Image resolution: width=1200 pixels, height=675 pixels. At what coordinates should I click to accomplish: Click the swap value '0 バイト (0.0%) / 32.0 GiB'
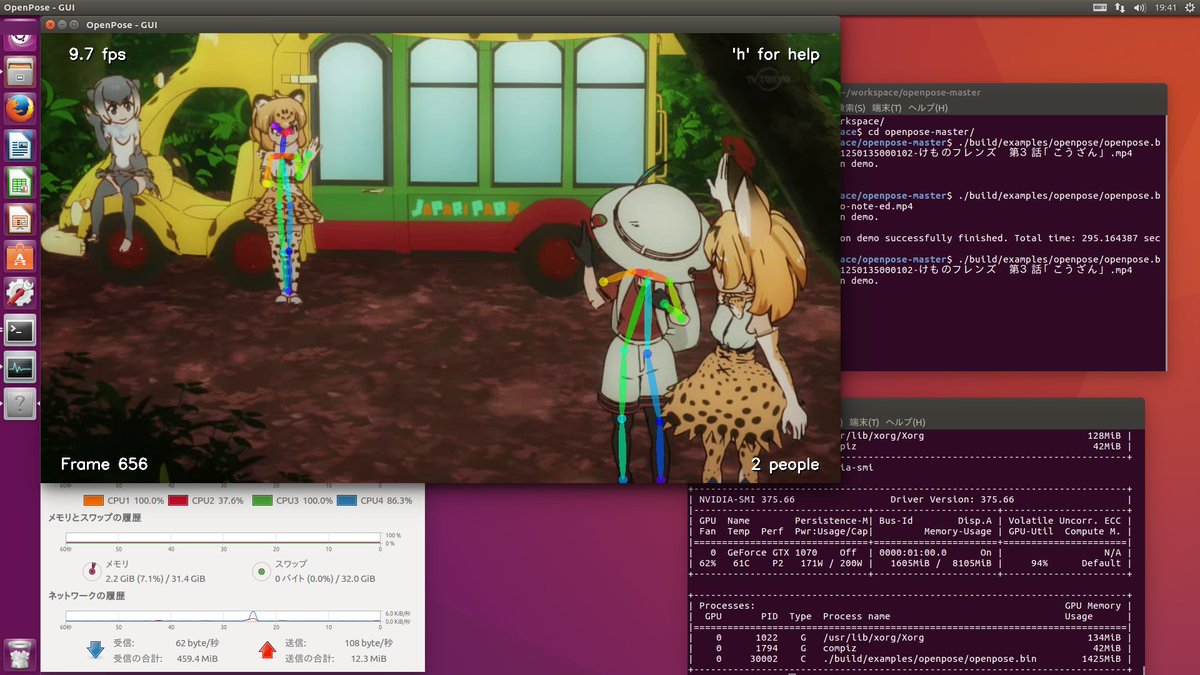[x=325, y=578]
